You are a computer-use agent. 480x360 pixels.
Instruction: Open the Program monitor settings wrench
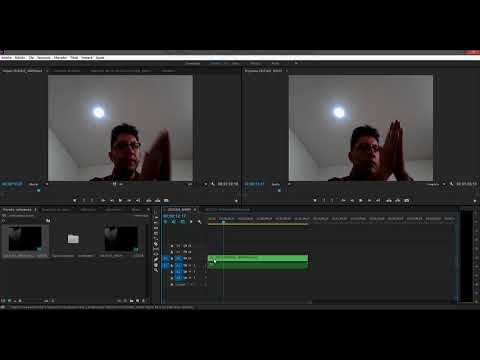[451, 184]
